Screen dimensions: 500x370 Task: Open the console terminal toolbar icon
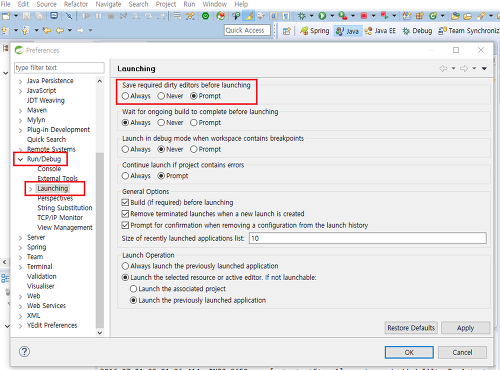coord(54,16)
